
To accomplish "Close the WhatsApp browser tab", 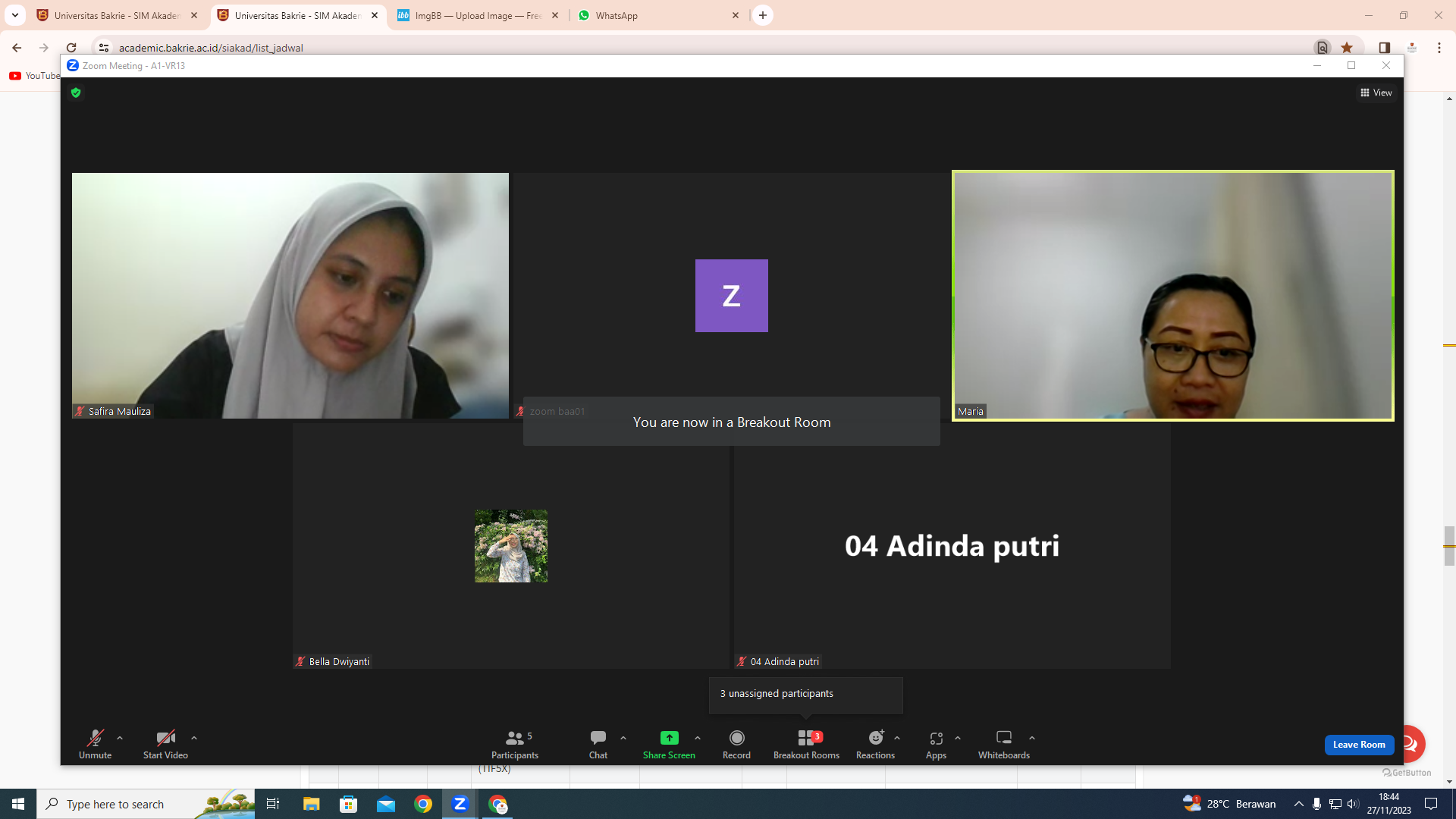I will [736, 15].
